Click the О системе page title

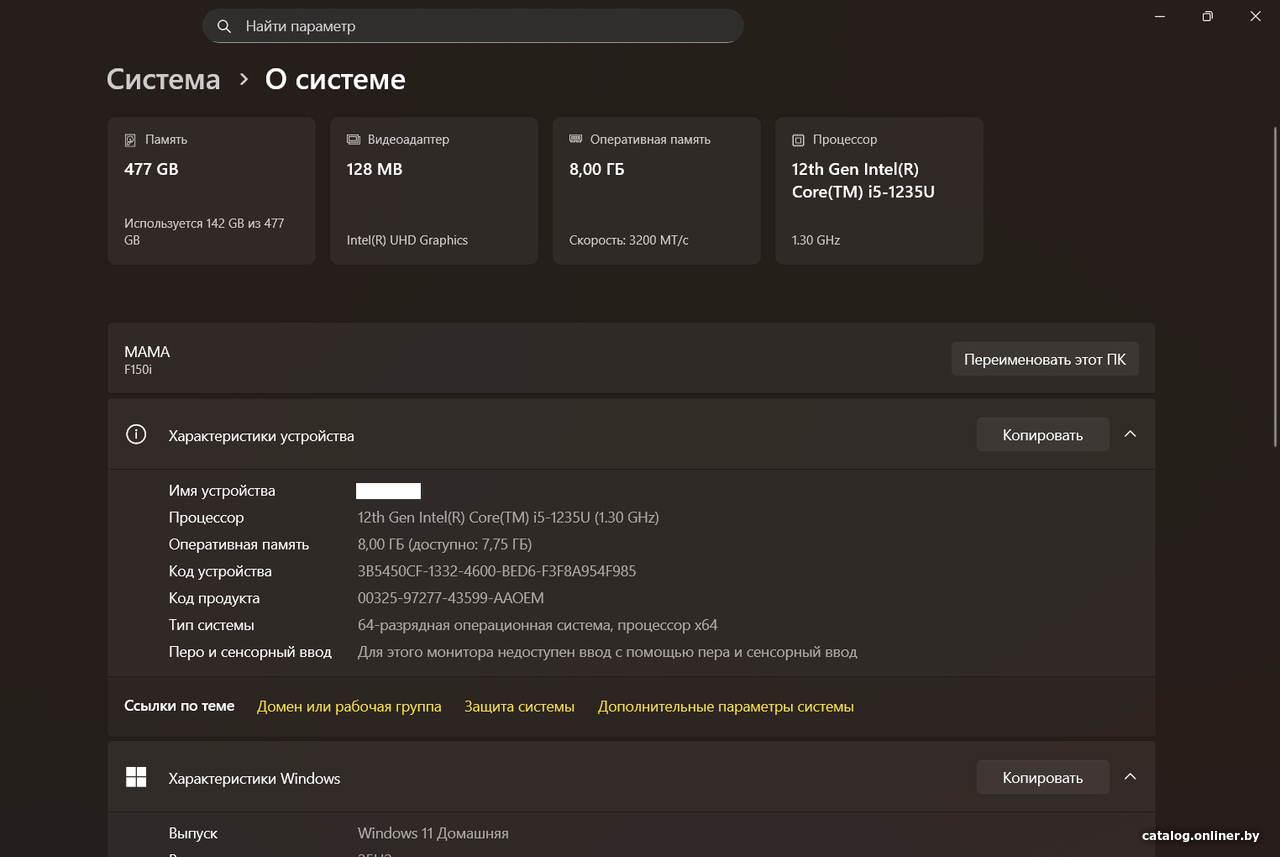335,80
